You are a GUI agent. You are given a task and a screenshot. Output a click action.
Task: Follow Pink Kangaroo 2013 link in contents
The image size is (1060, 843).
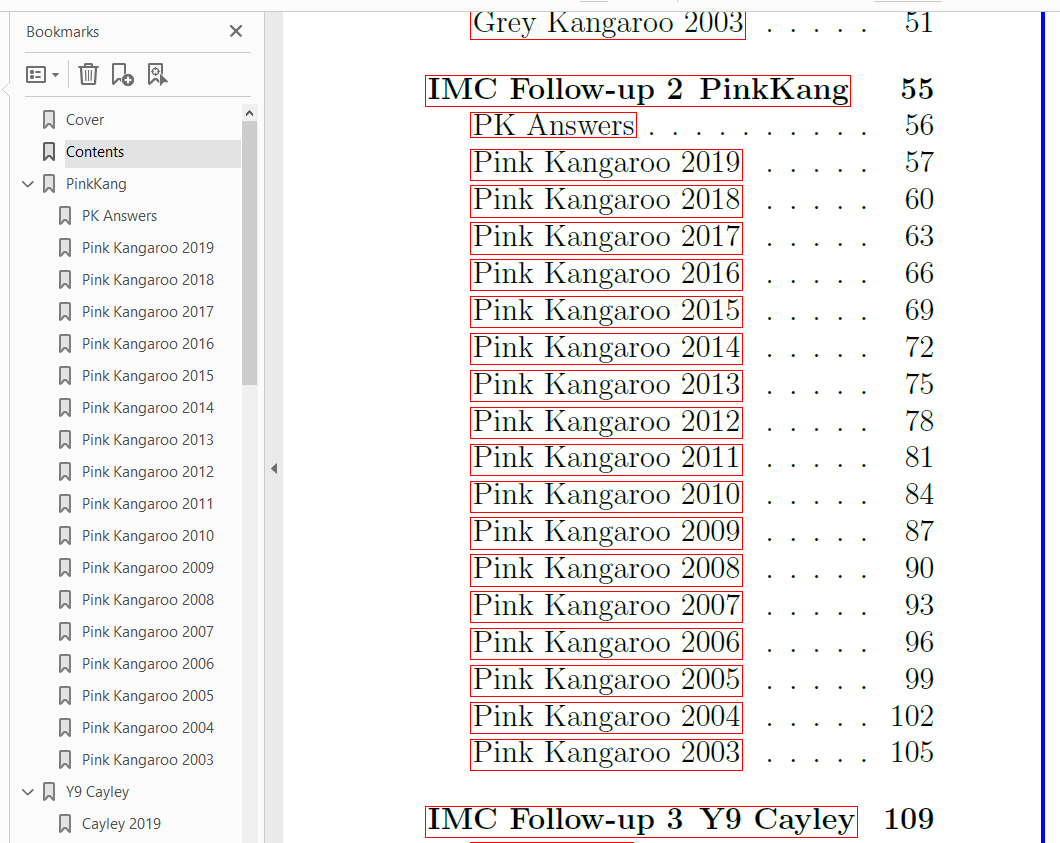(x=606, y=386)
